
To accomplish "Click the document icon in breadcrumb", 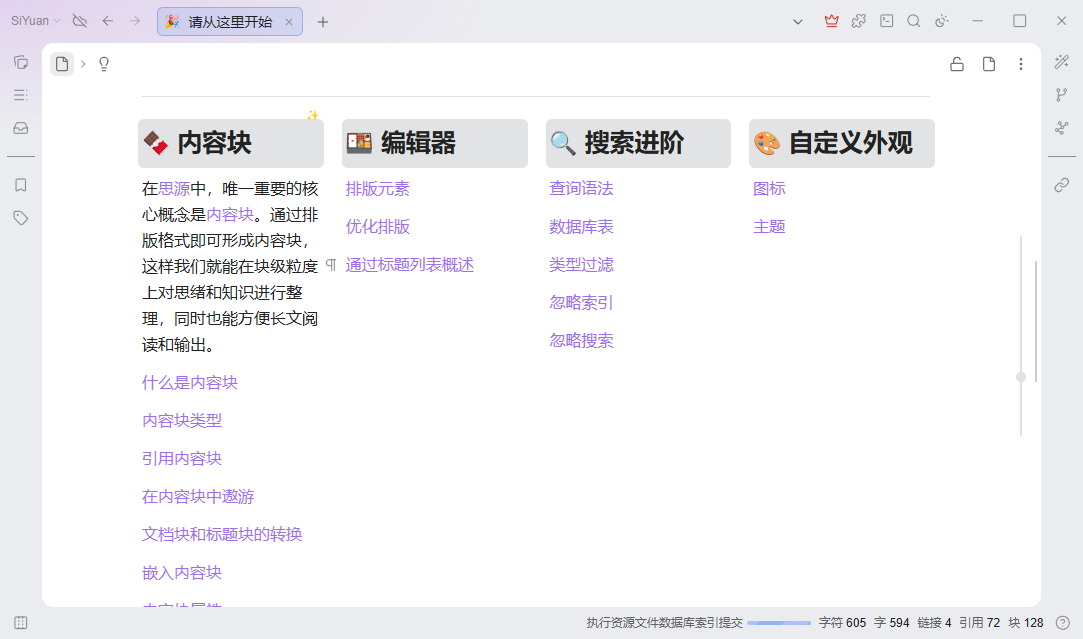I will click(x=62, y=64).
